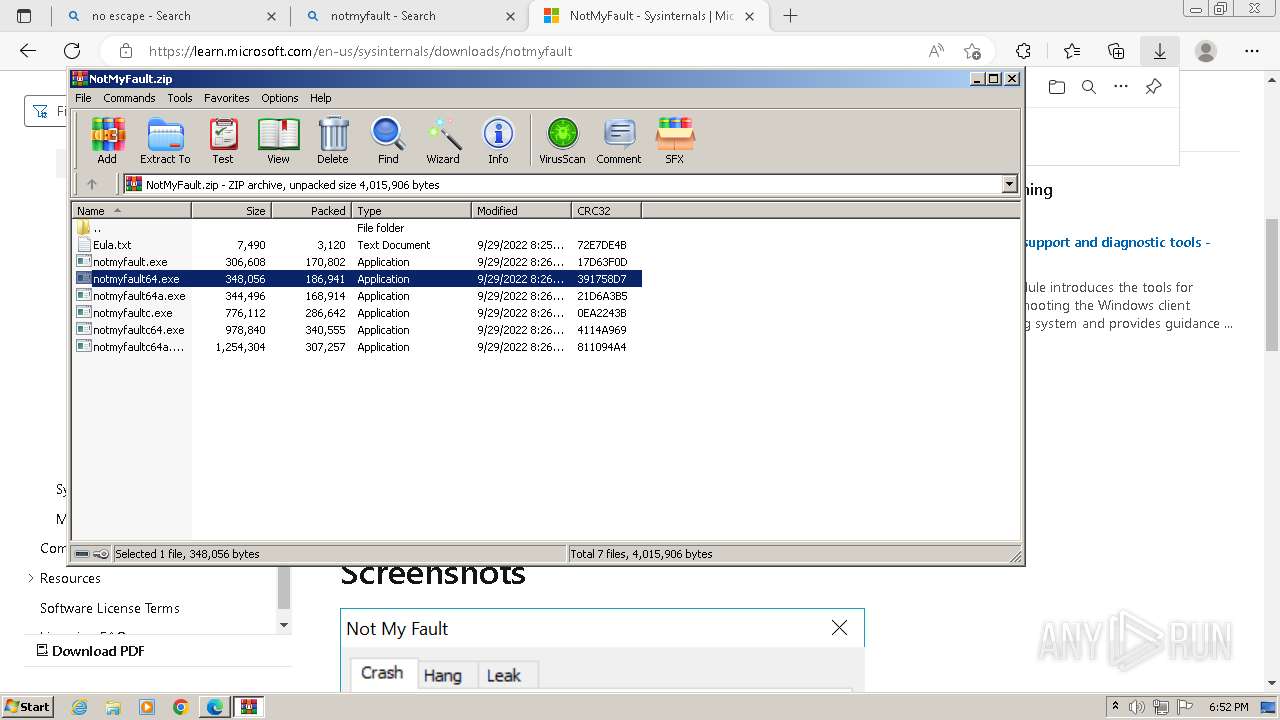1280x720 pixels.
Task: Switch to the 'no escape - Search' tab
Action: click(x=169, y=16)
